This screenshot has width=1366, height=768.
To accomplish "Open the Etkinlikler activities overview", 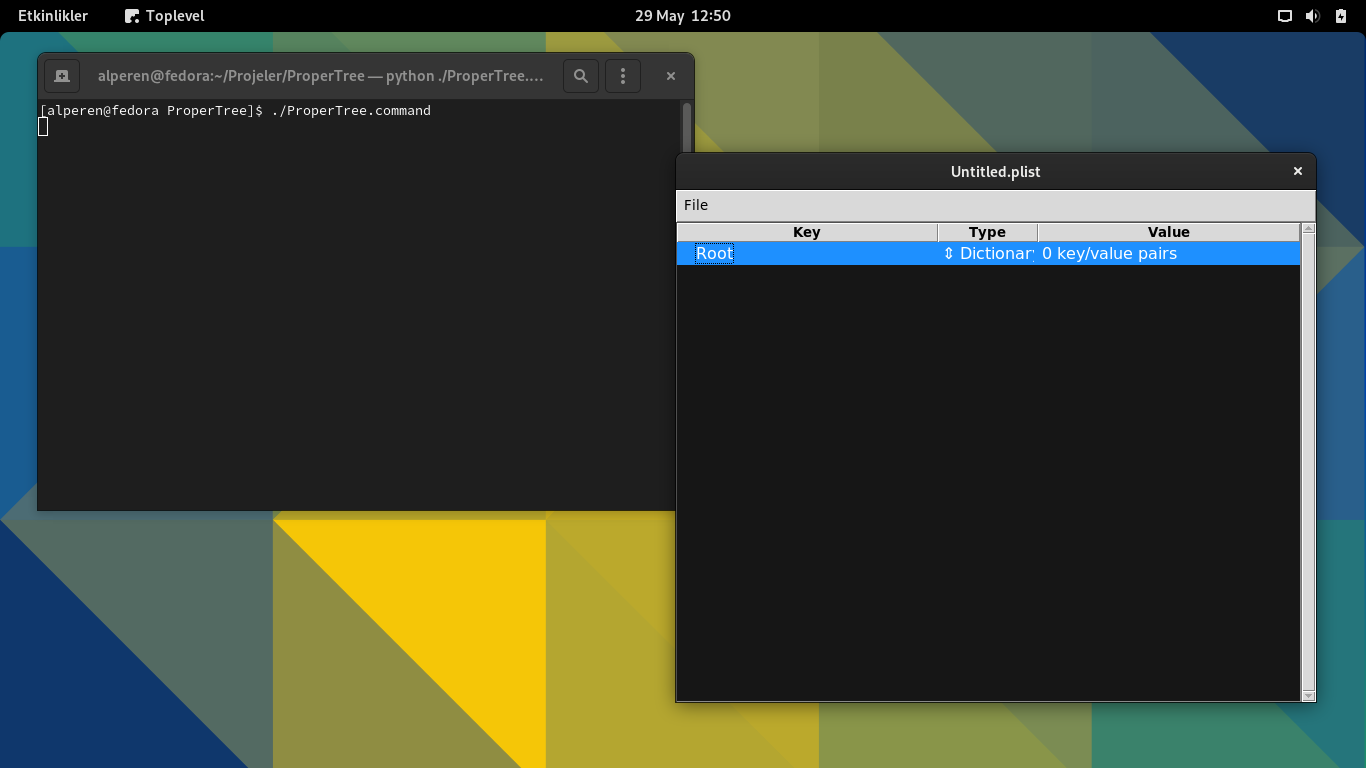I will [53, 16].
